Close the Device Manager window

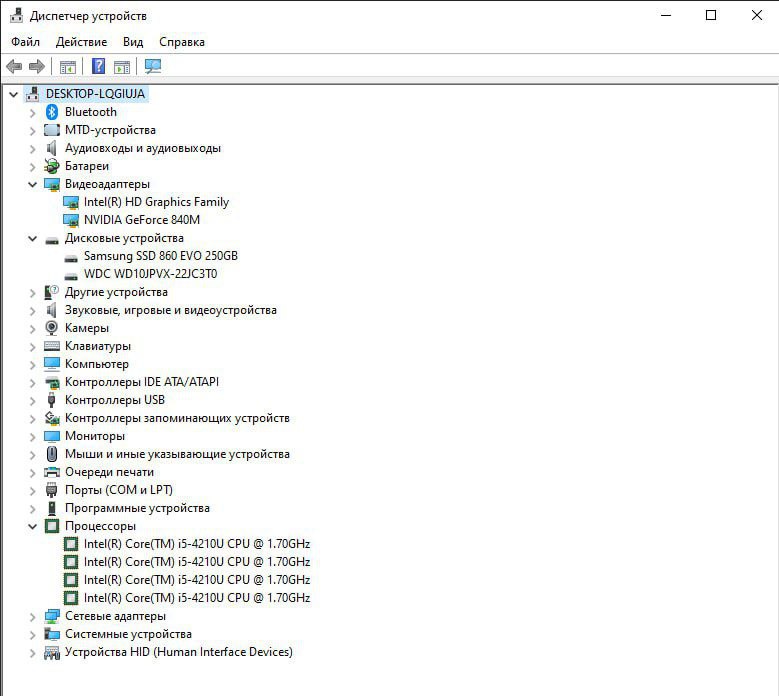click(757, 15)
